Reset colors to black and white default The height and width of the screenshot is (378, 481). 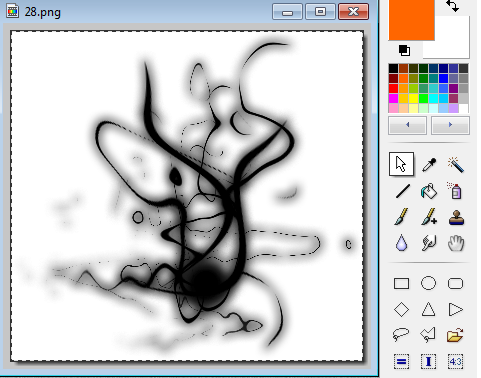point(404,50)
